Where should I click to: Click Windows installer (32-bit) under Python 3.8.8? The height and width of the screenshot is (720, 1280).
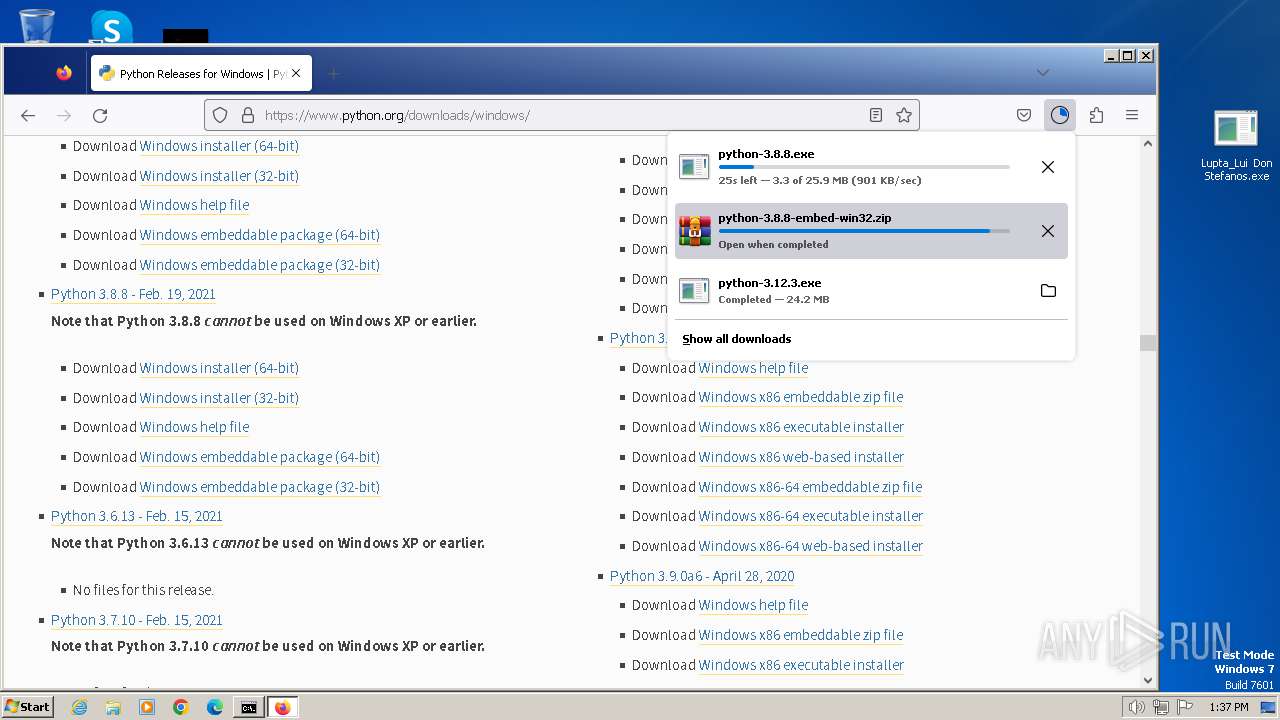pyautogui.click(x=219, y=398)
